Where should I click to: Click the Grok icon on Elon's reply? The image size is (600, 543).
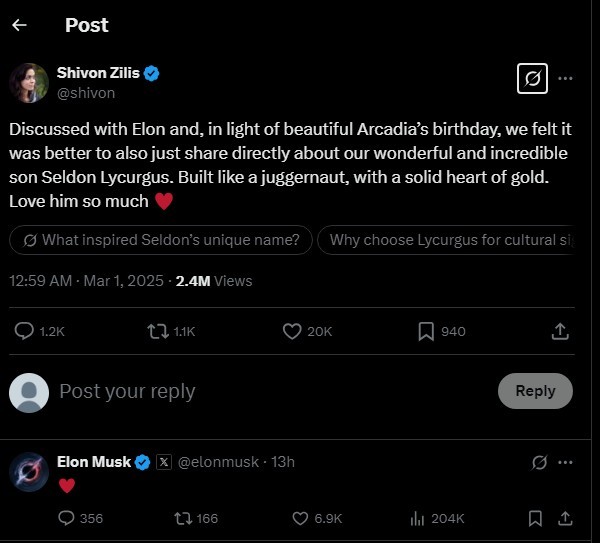point(540,462)
